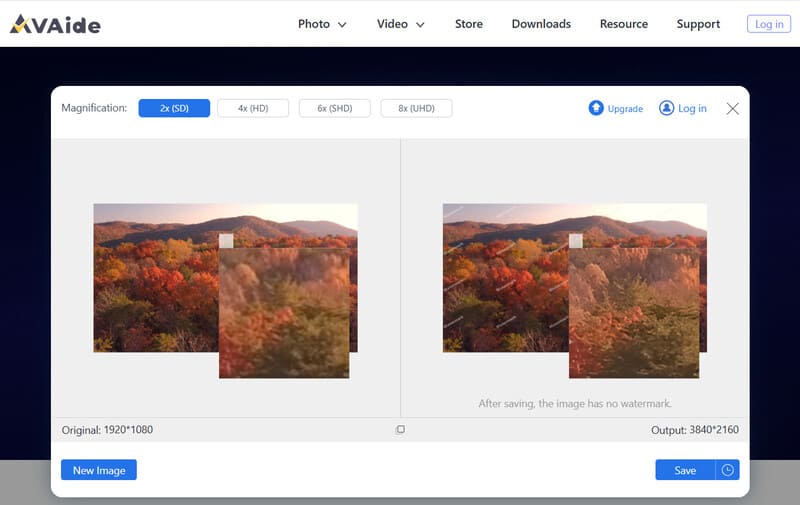Select 6x (SHD) magnification
The image size is (800, 505).
(x=335, y=108)
